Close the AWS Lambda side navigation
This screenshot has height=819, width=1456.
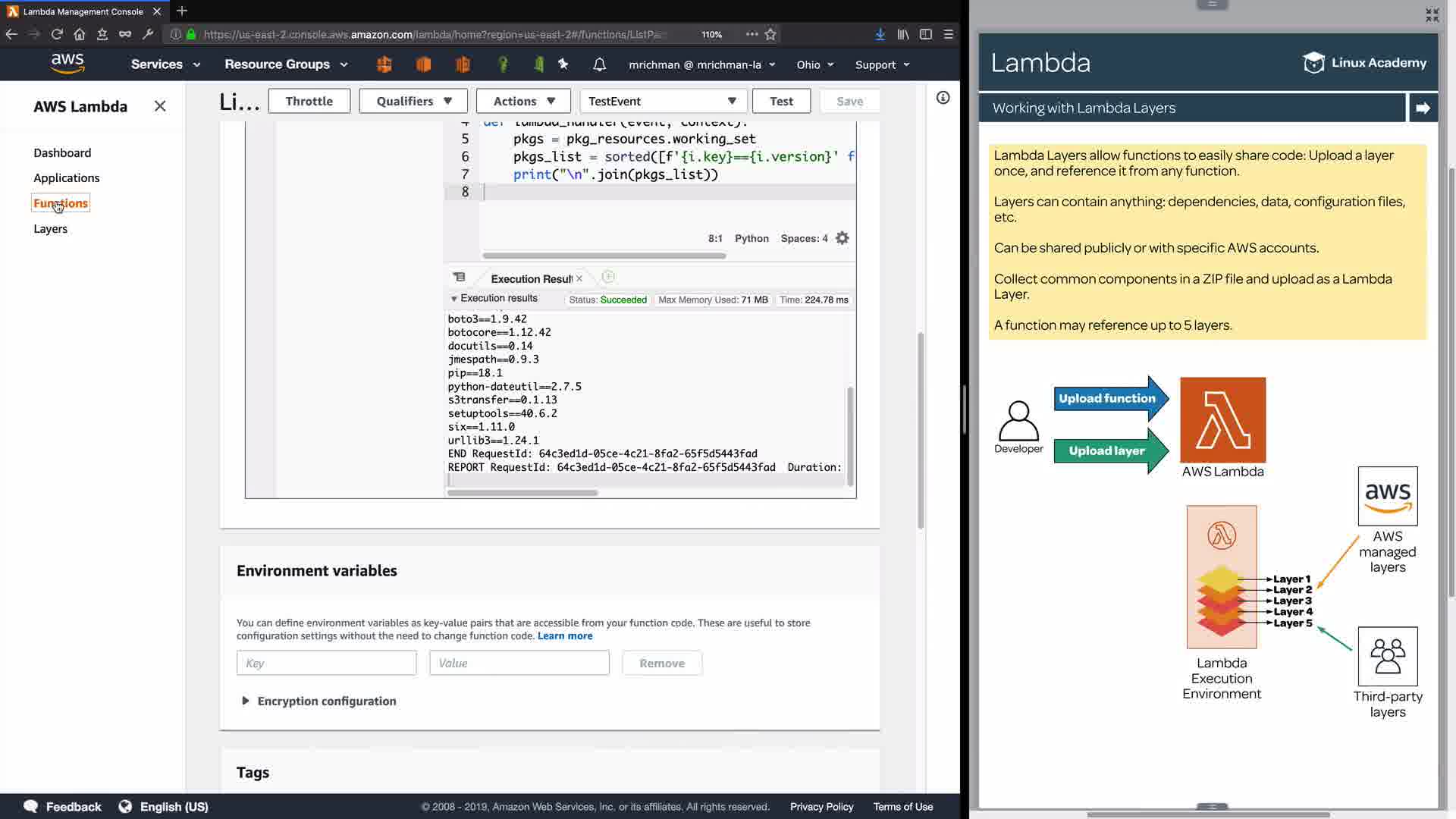coord(160,106)
